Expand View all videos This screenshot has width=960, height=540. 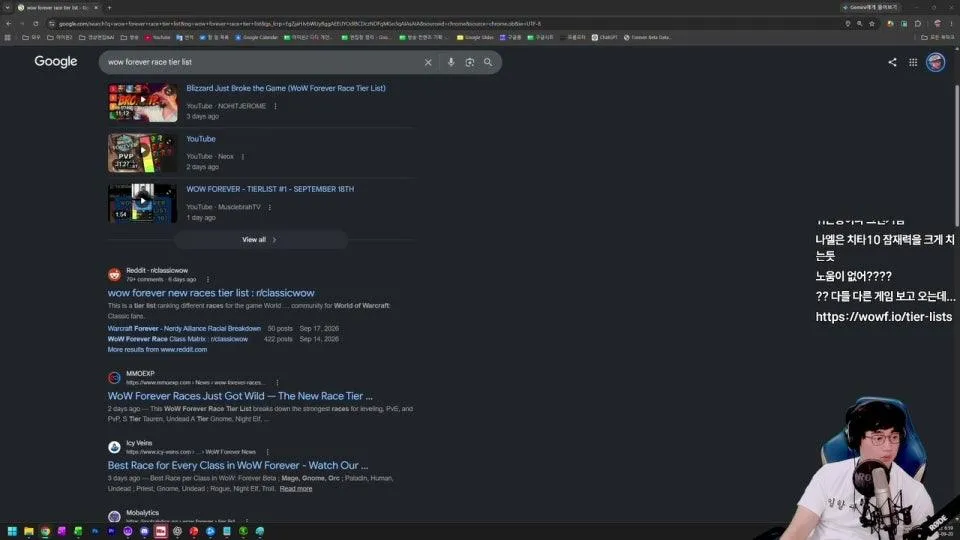(x=260, y=240)
